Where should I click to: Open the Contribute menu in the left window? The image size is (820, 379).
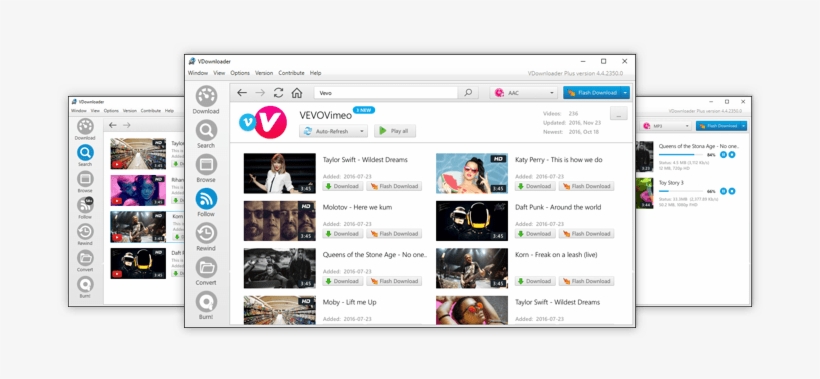pyautogui.click(x=151, y=111)
